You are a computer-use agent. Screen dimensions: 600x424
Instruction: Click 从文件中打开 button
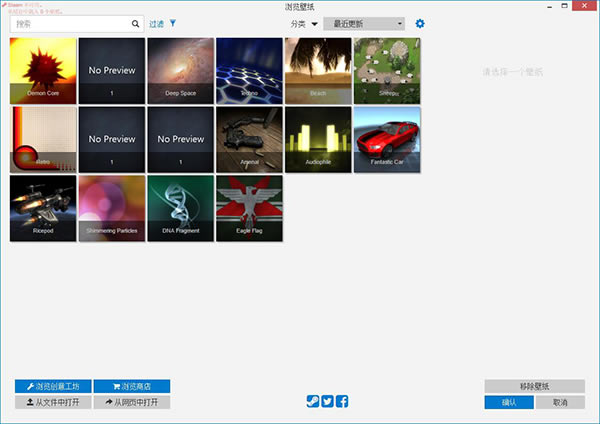click(53, 402)
